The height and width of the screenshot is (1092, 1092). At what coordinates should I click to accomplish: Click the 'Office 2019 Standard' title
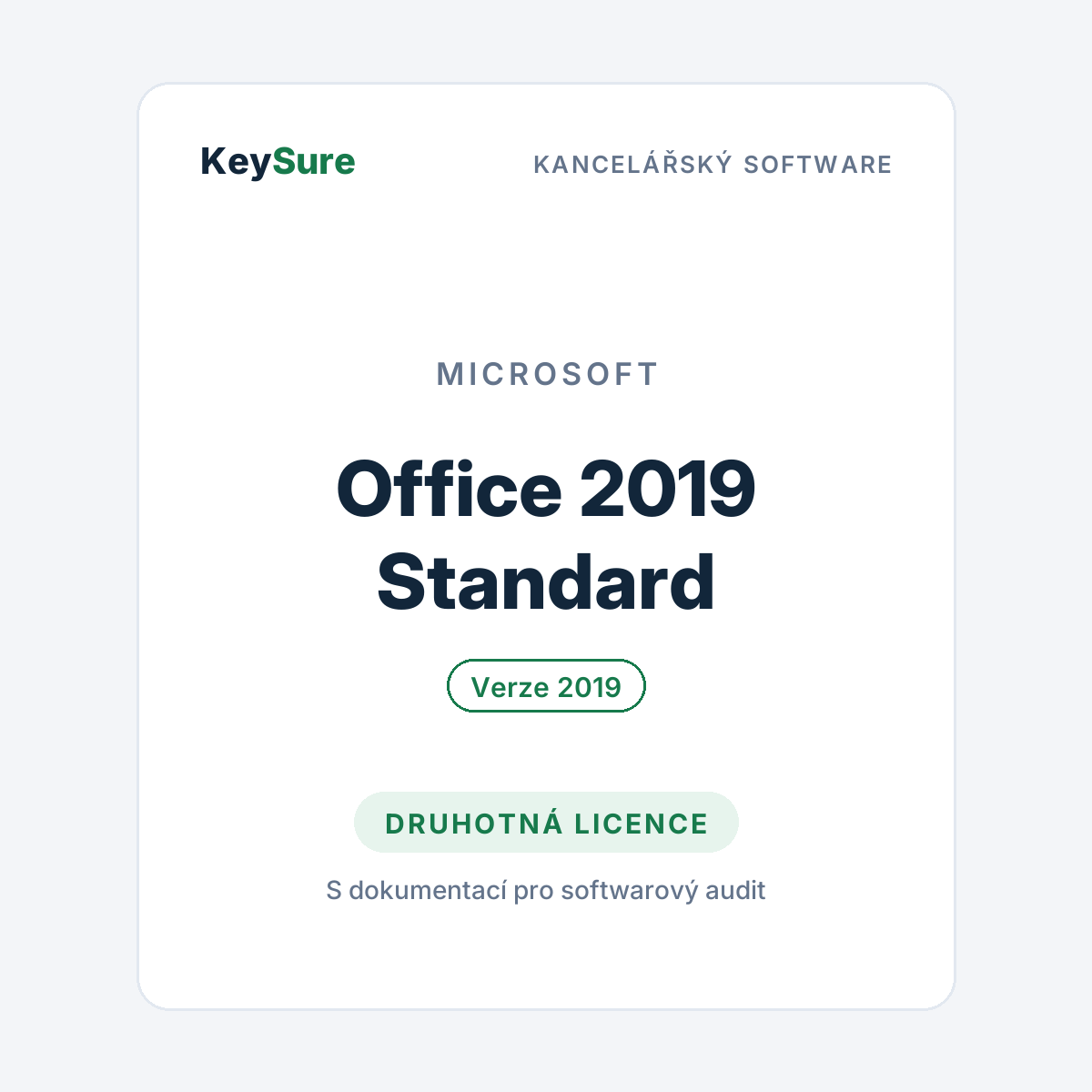pos(546,535)
